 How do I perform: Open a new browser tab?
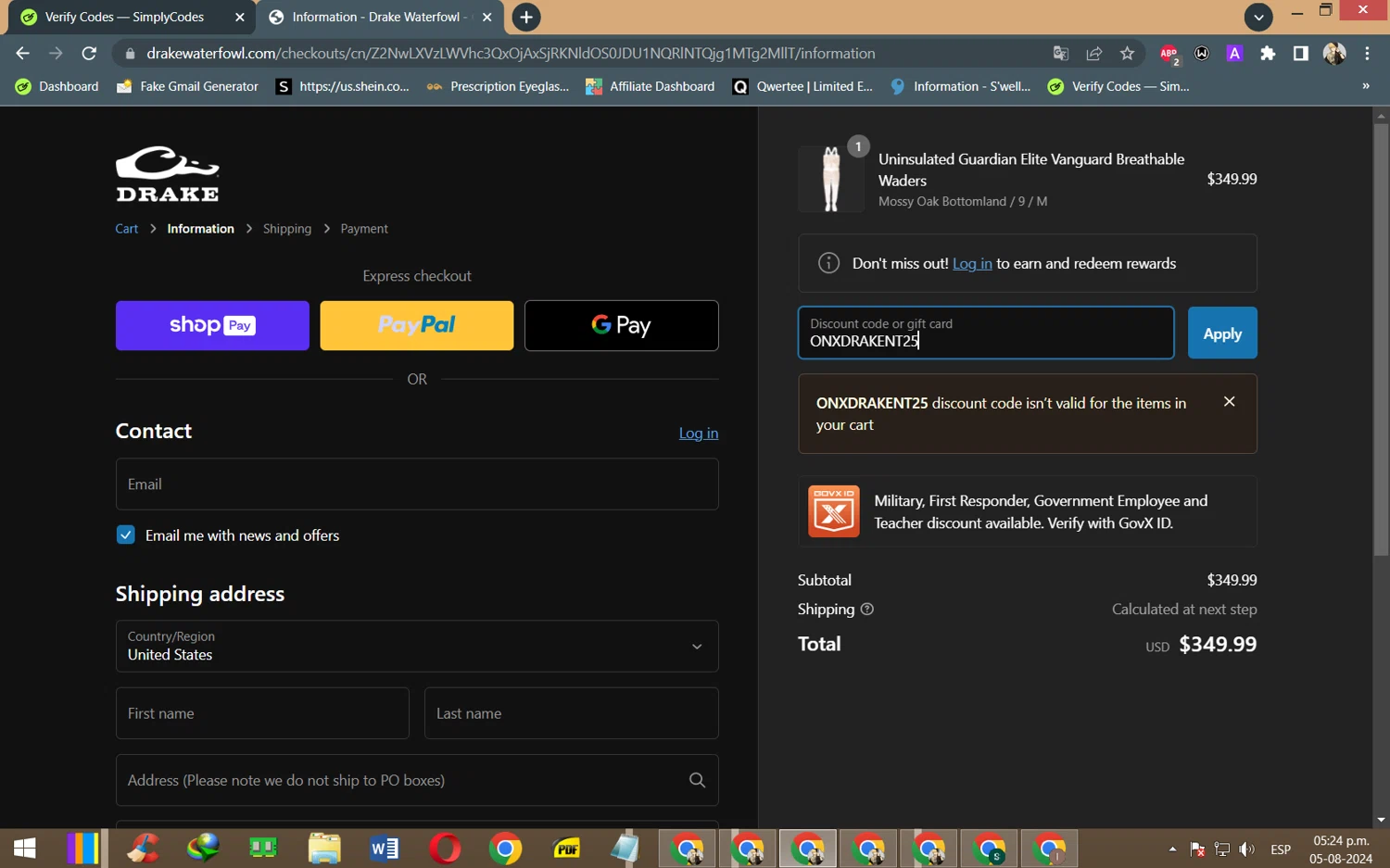(525, 17)
